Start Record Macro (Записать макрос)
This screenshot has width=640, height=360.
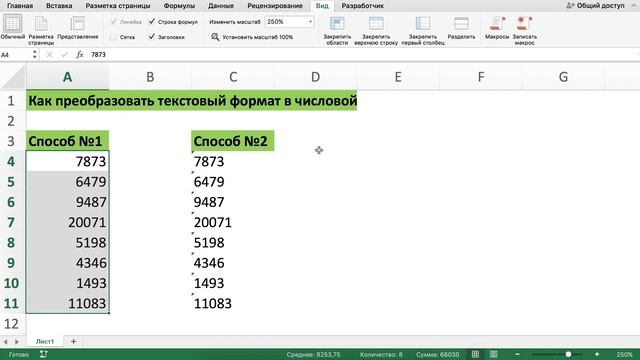[x=524, y=31]
